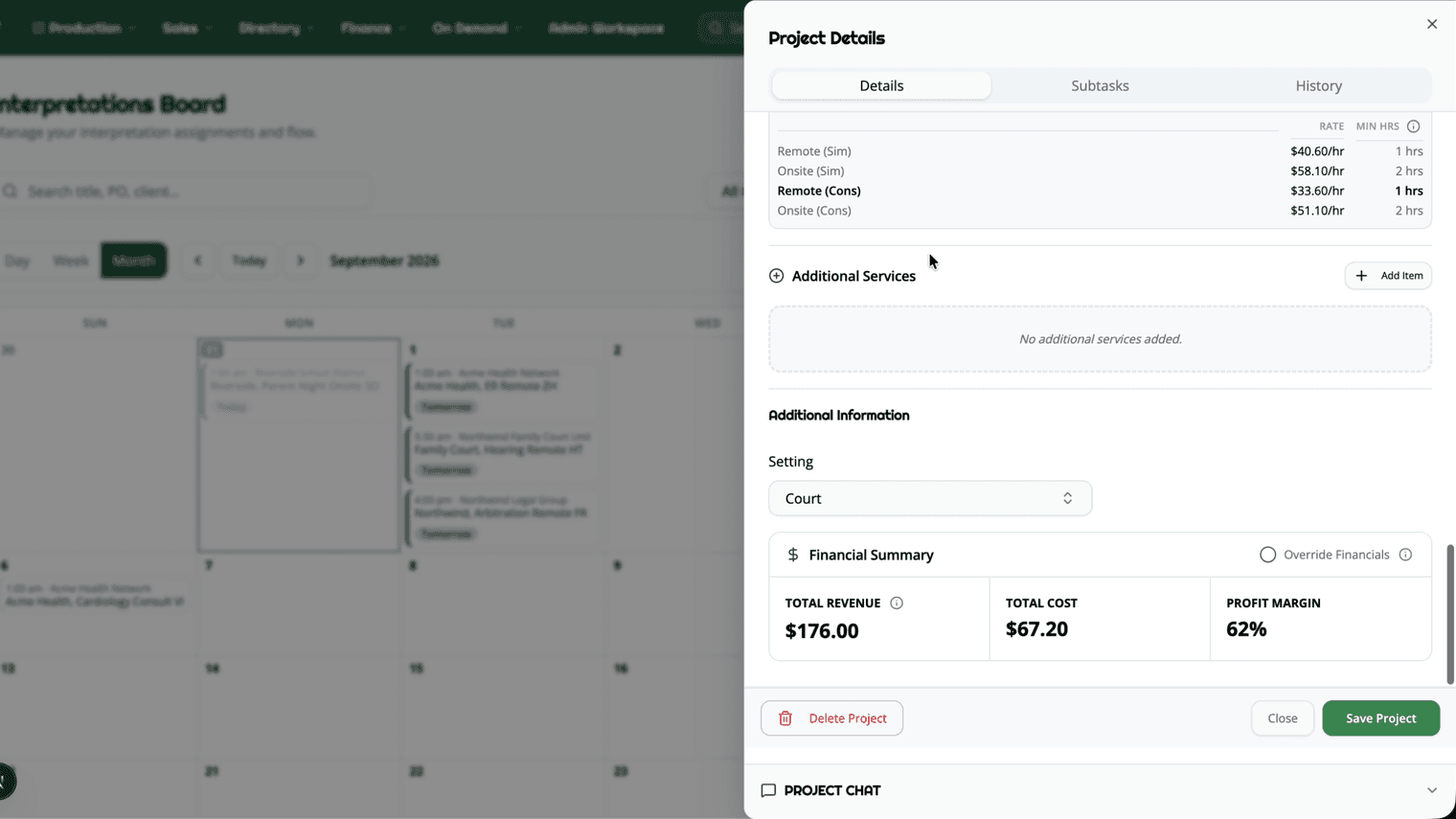Viewport: 1456px width, 819px height.
Task: Open the Acme Health Cardiology Consult event
Action: tap(96, 595)
